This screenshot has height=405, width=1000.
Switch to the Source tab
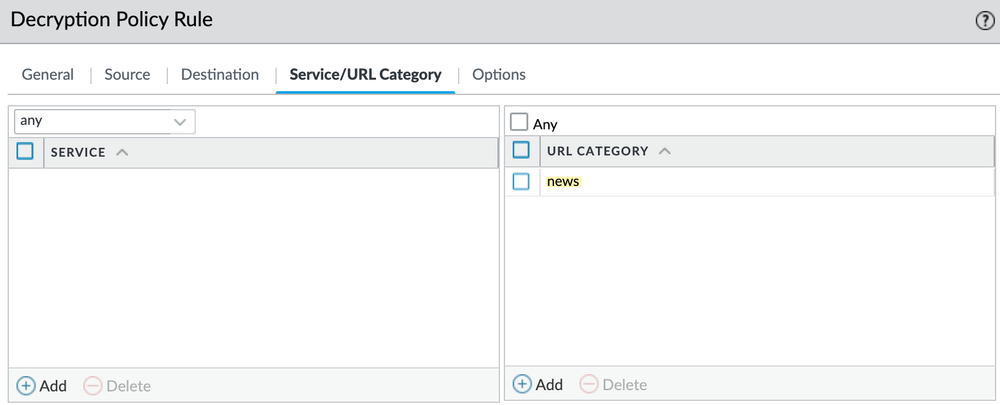point(128,75)
